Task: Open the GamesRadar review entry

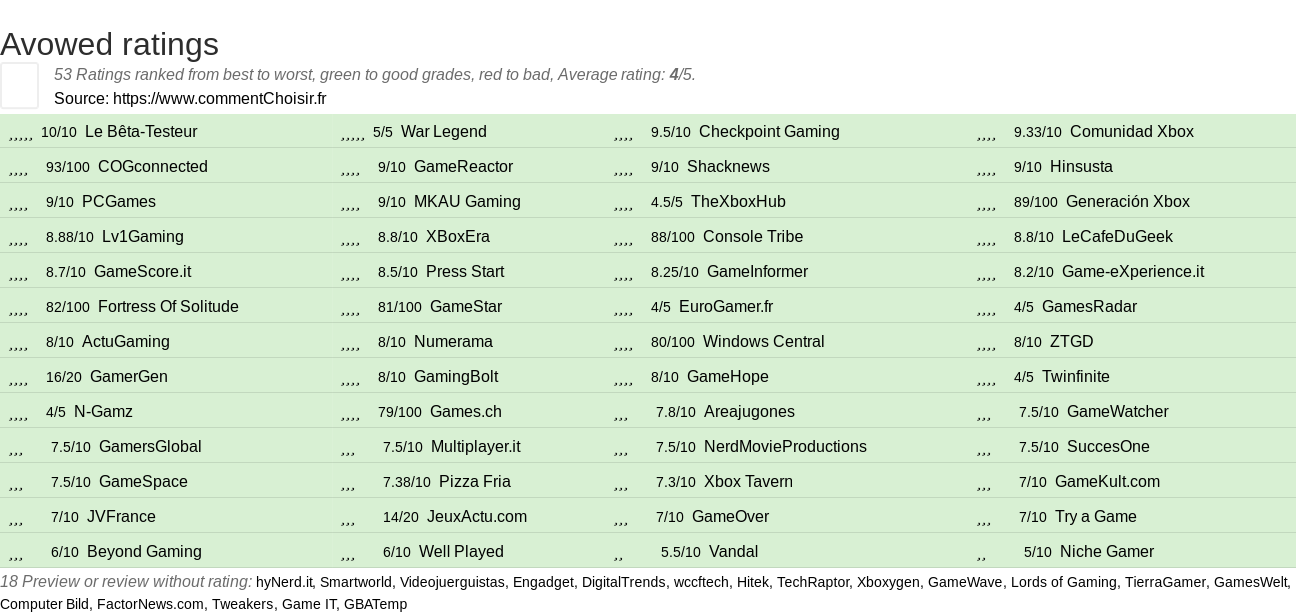Action: 1089,307
